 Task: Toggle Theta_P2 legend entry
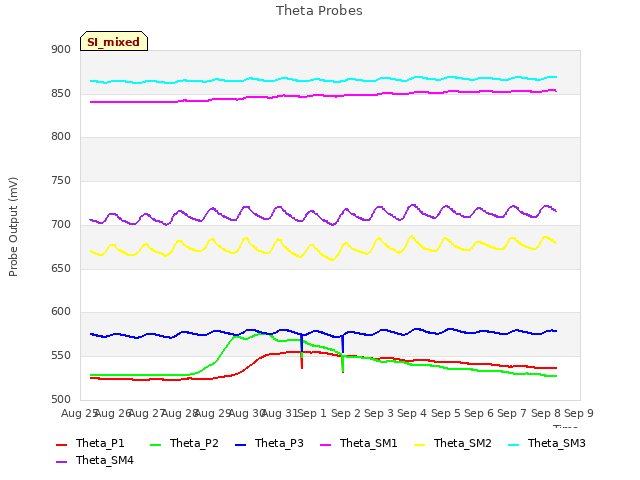(184, 443)
